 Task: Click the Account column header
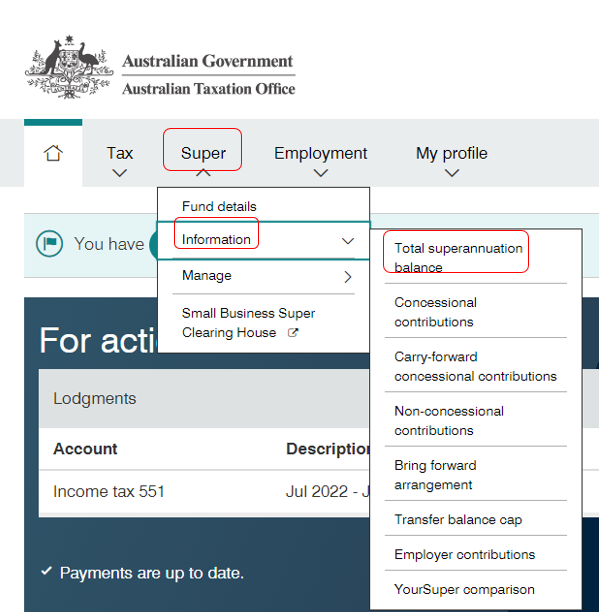[x=85, y=449]
